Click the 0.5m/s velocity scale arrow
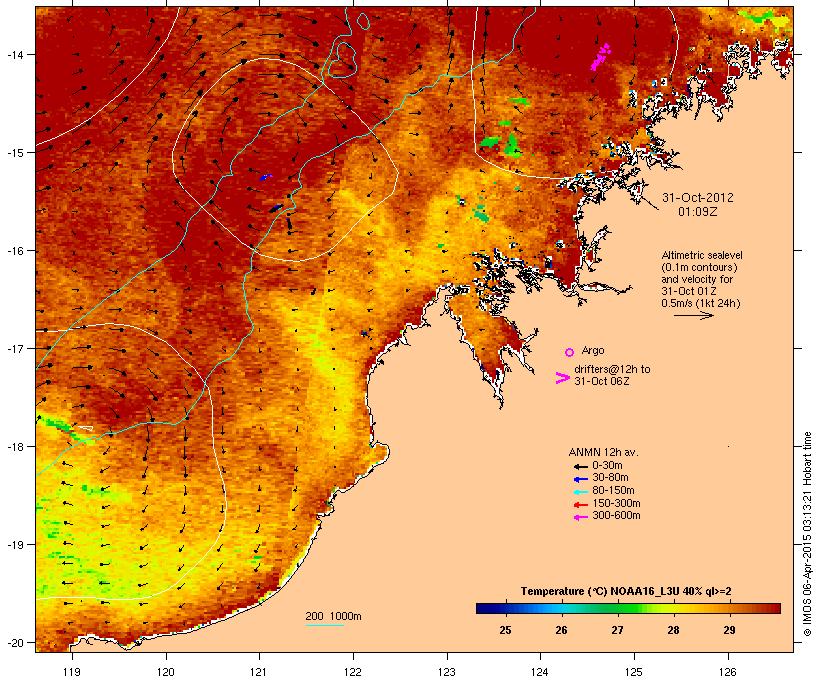820x680 pixels. click(x=693, y=315)
